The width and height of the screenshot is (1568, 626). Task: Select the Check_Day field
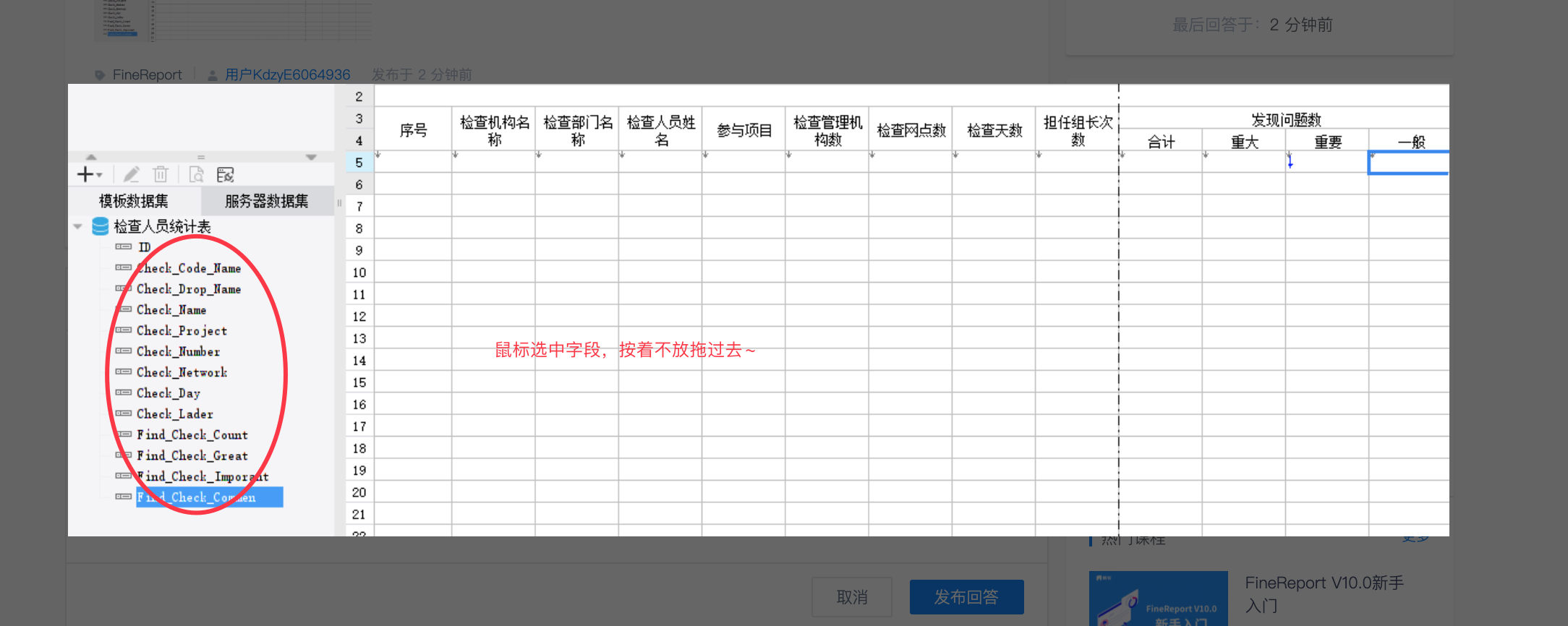coord(169,394)
